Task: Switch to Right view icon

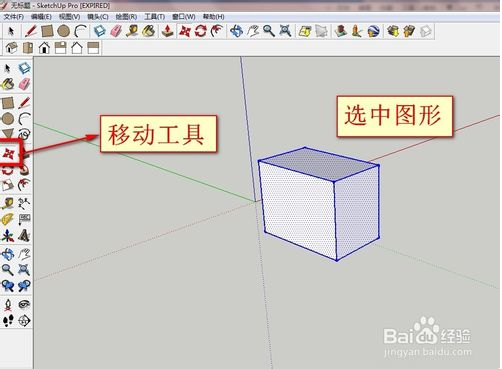Action: coord(61,48)
